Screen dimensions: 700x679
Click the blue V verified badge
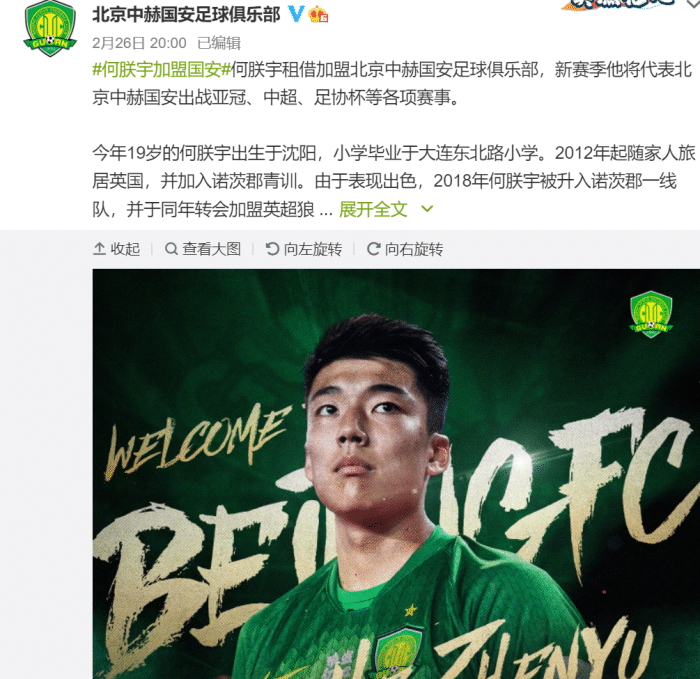pyautogui.click(x=296, y=14)
